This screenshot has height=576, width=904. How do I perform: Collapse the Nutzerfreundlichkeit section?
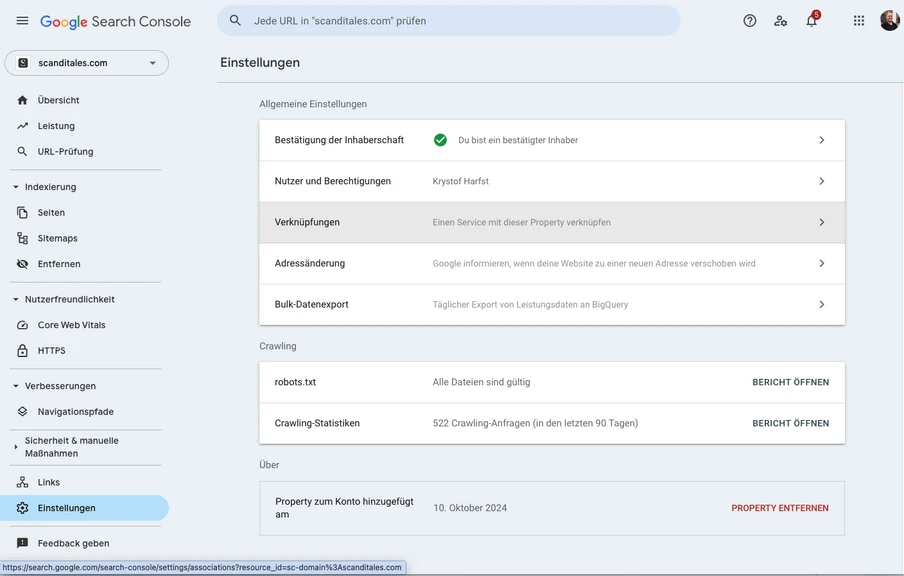pyautogui.click(x=16, y=299)
